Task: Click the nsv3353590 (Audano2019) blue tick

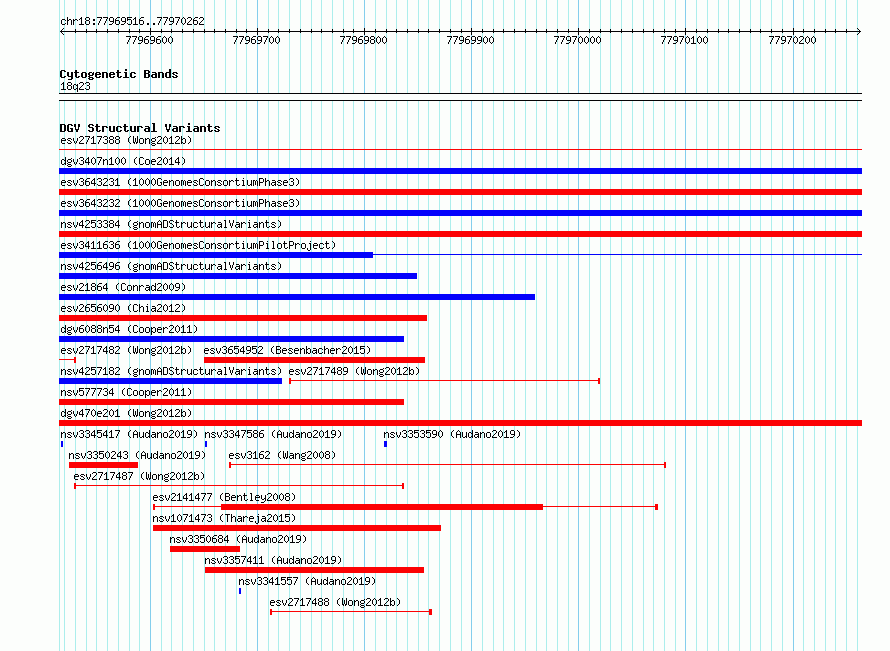Action: (x=385, y=444)
